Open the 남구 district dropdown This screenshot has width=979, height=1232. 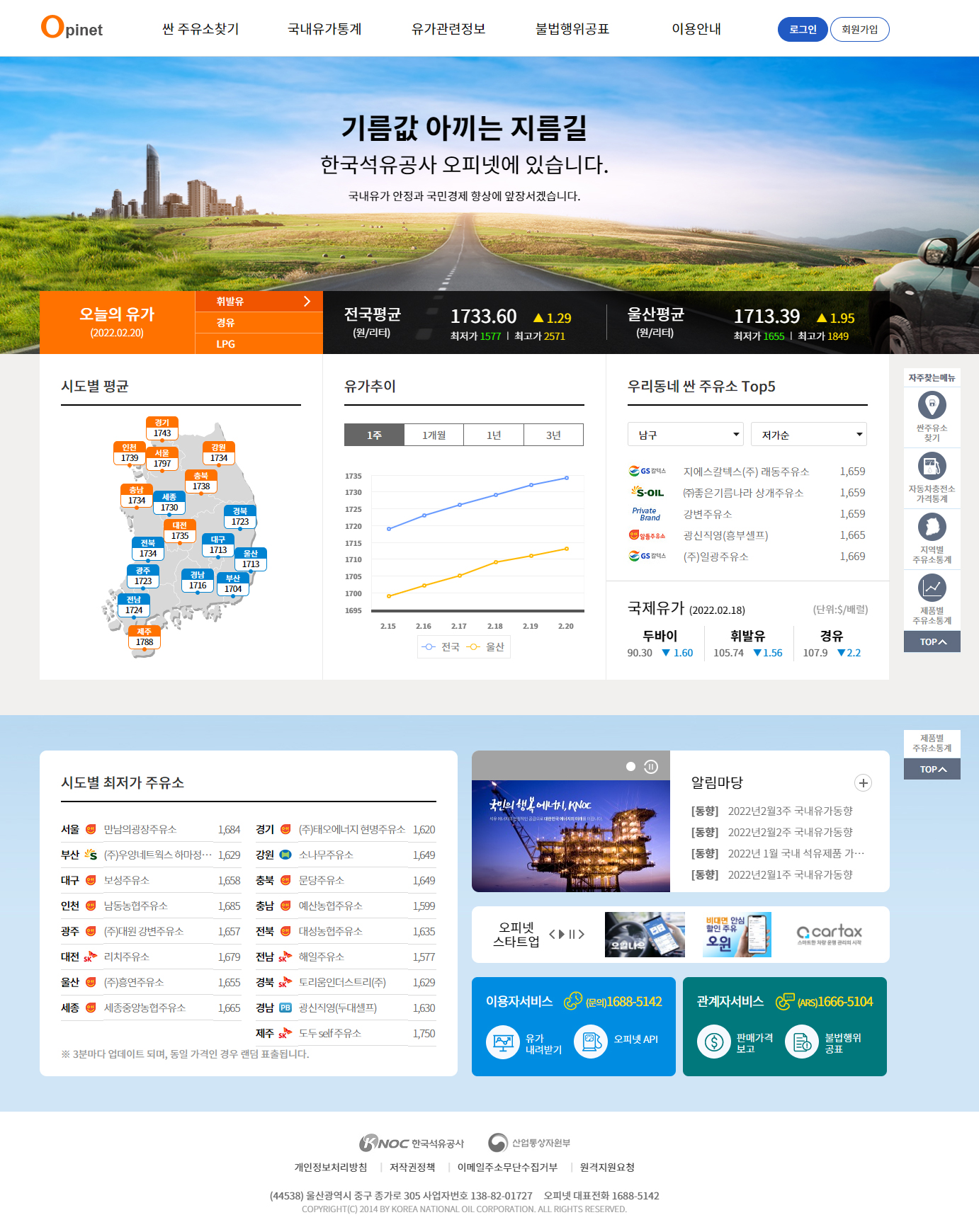click(686, 434)
